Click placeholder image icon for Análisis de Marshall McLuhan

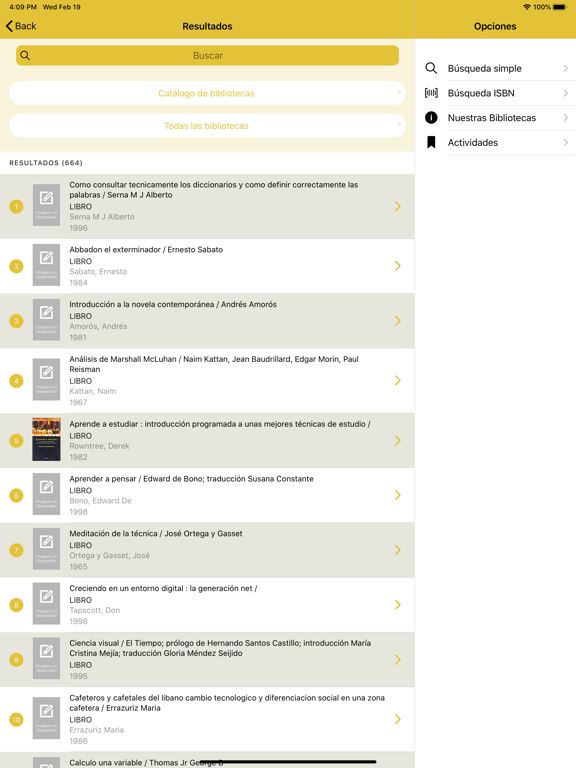coord(47,380)
